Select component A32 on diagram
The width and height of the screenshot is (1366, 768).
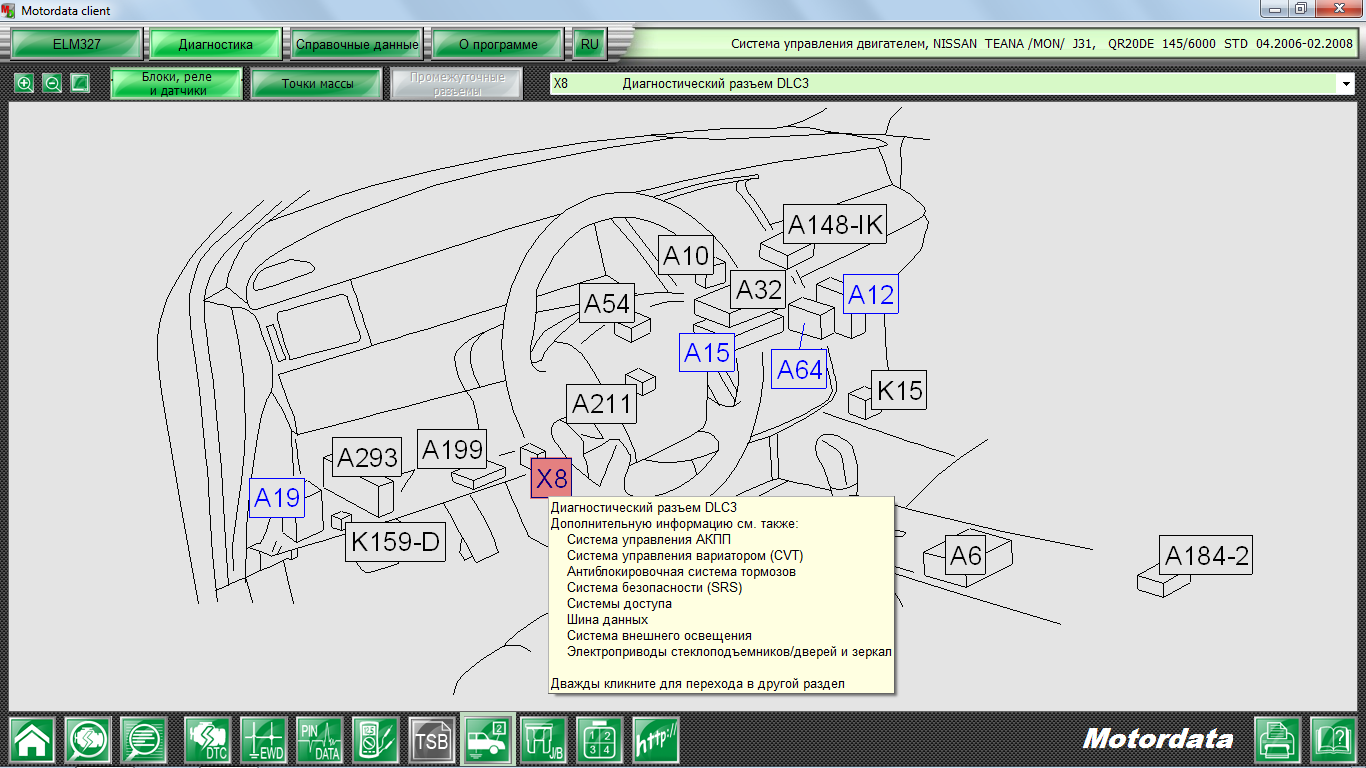pyautogui.click(x=758, y=290)
